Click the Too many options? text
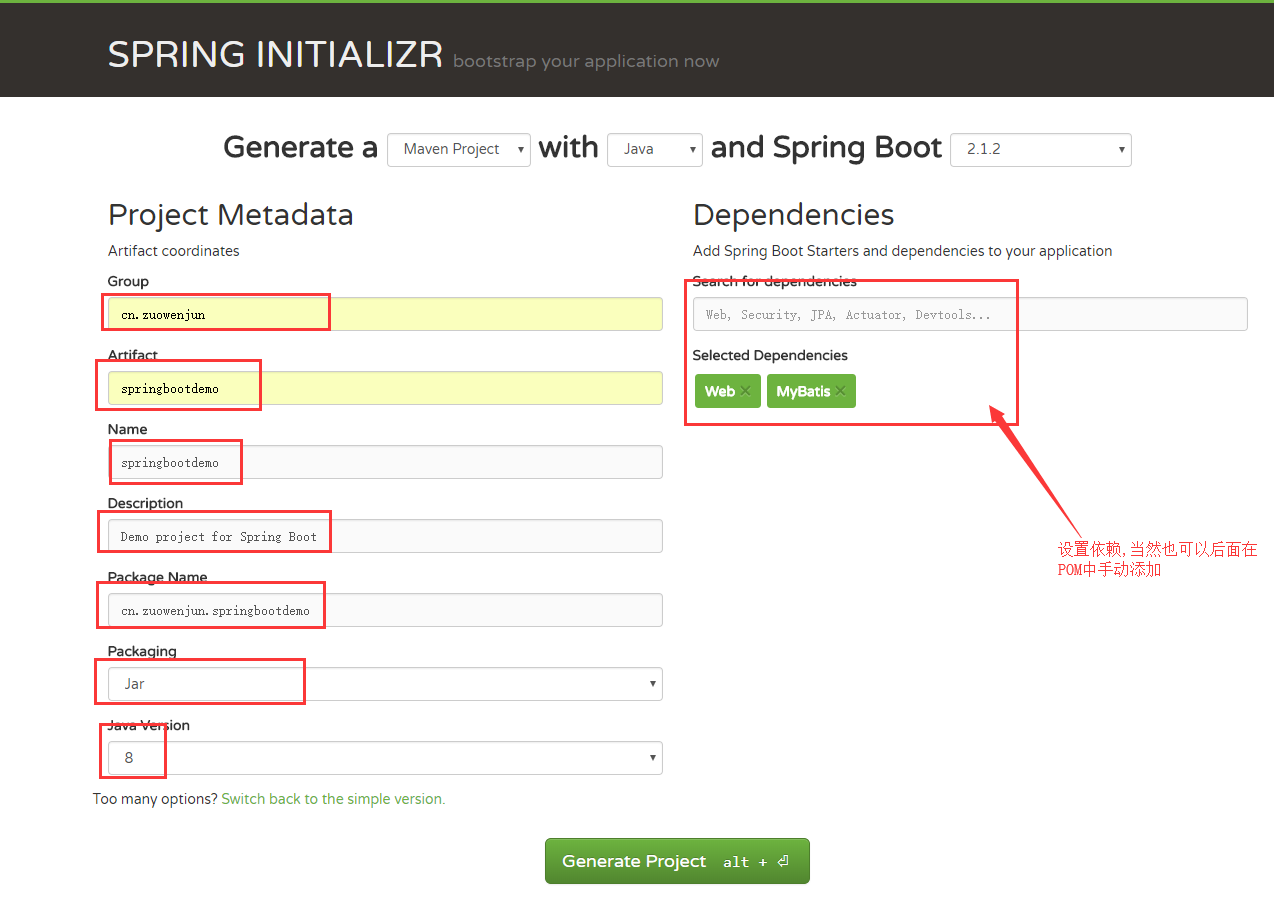Screen dimensions: 1274x912 (x=155, y=799)
